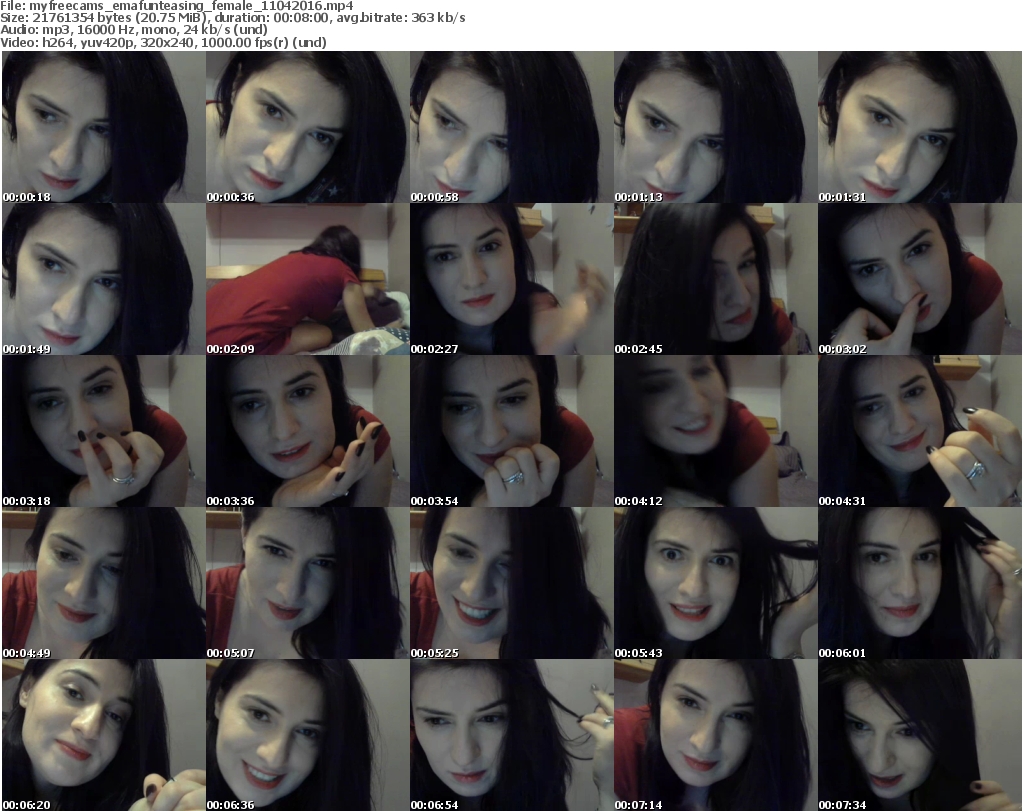Click the frame stamped 00:07:14
Screen dimensions: 1024x811
(715, 735)
